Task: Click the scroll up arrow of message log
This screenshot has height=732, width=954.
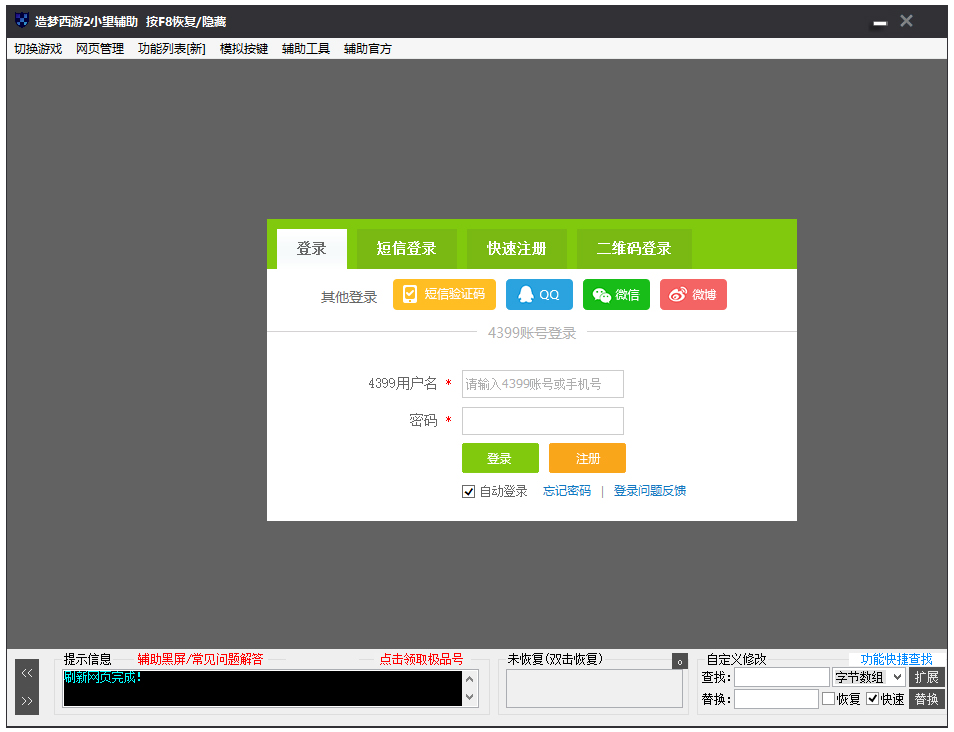Action: (470, 678)
